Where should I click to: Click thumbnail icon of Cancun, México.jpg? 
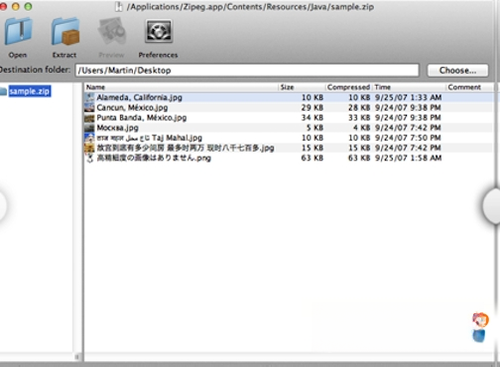coord(89,107)
